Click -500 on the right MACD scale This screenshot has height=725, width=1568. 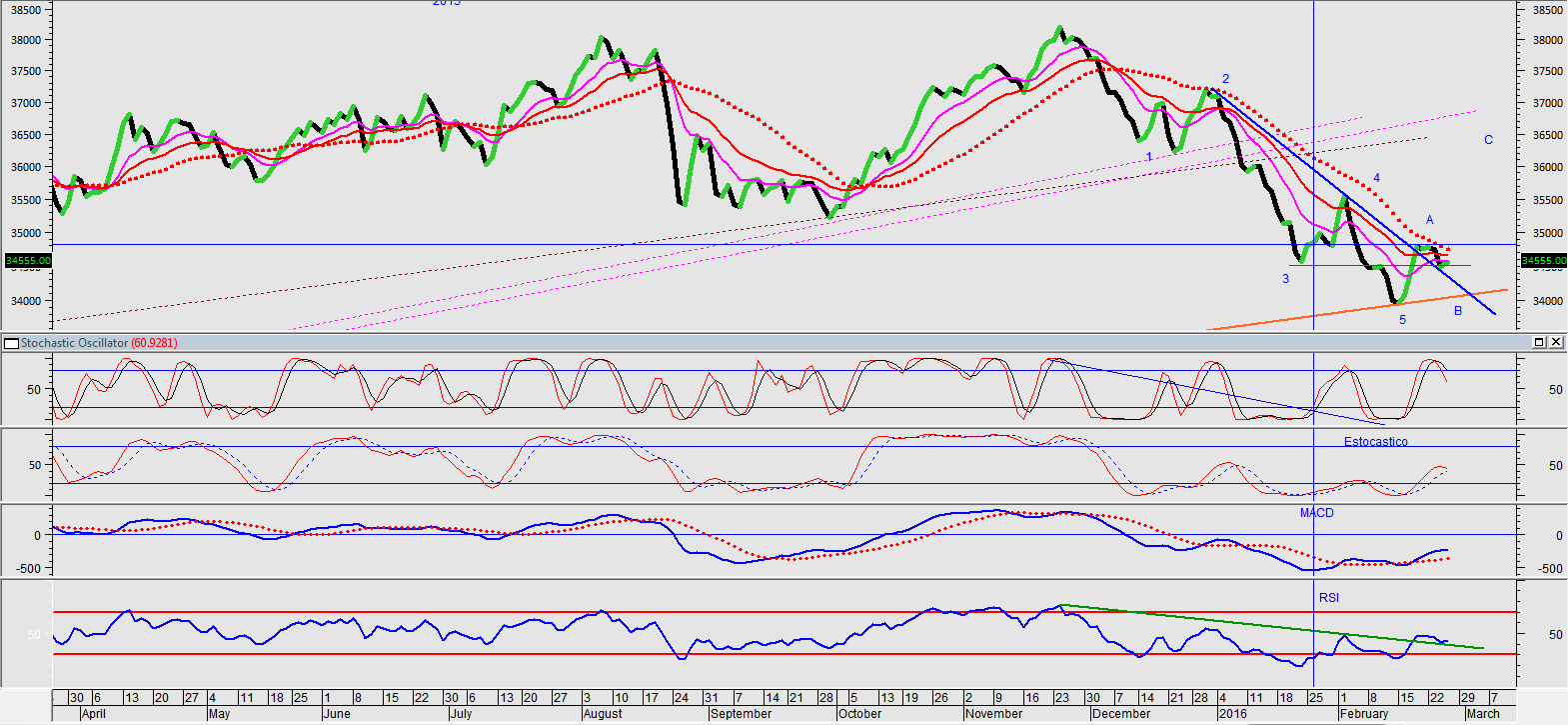pos(1551,569)
